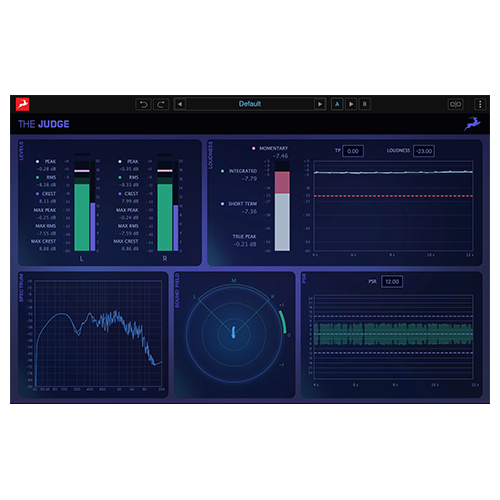
Task: Click the left channel RMS label
Action: click(x=51, y=177)
